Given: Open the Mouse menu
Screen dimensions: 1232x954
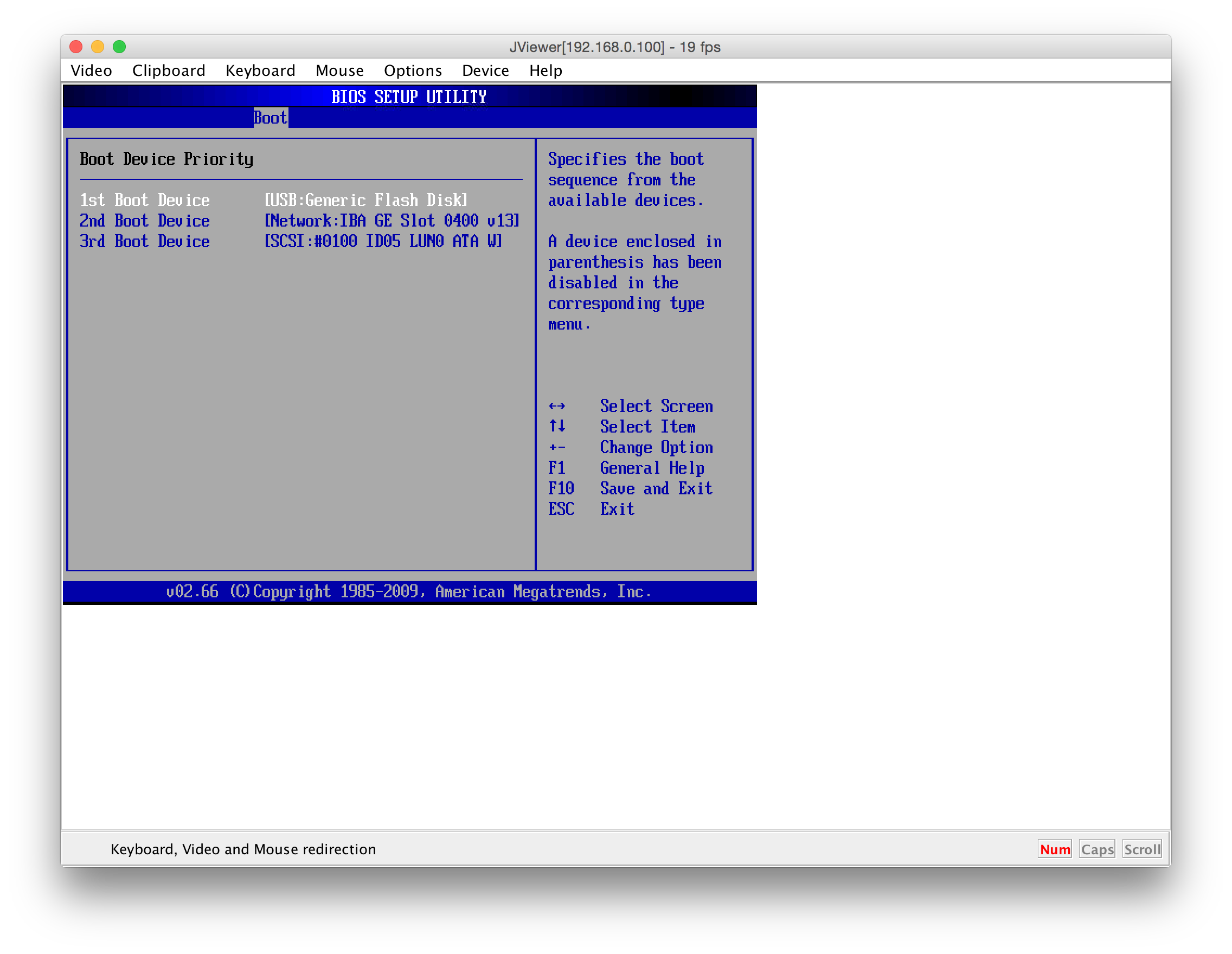Looking at the screenshot, I should coord(339,70).
